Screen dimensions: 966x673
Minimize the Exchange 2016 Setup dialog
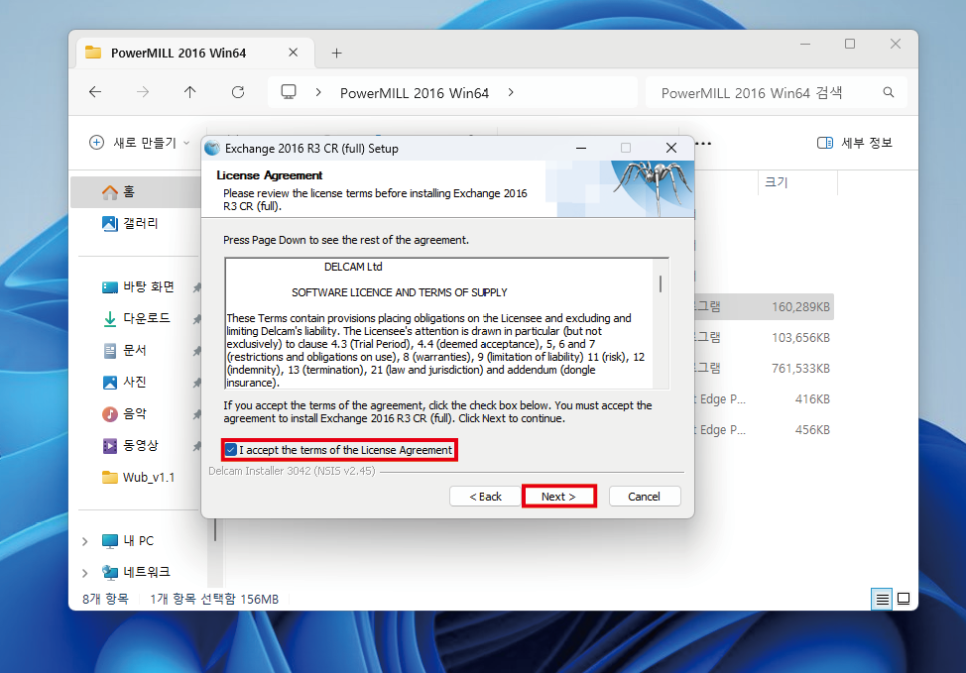580,148
